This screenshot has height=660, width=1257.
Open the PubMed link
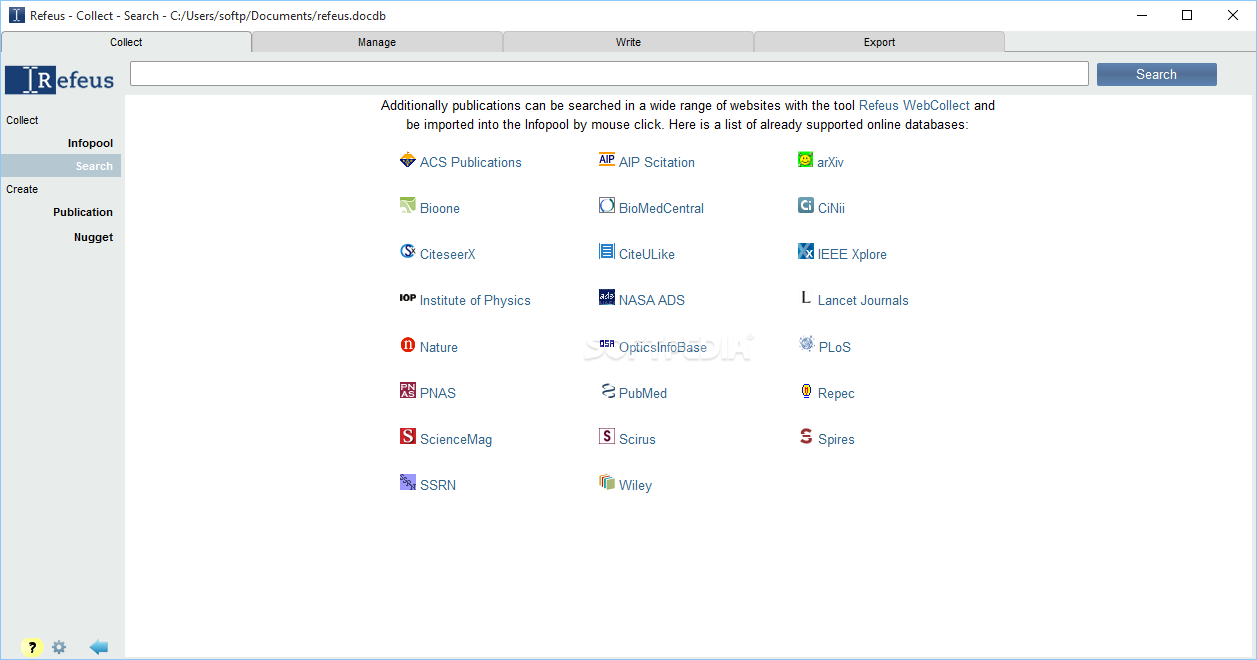tap(643, 393)
